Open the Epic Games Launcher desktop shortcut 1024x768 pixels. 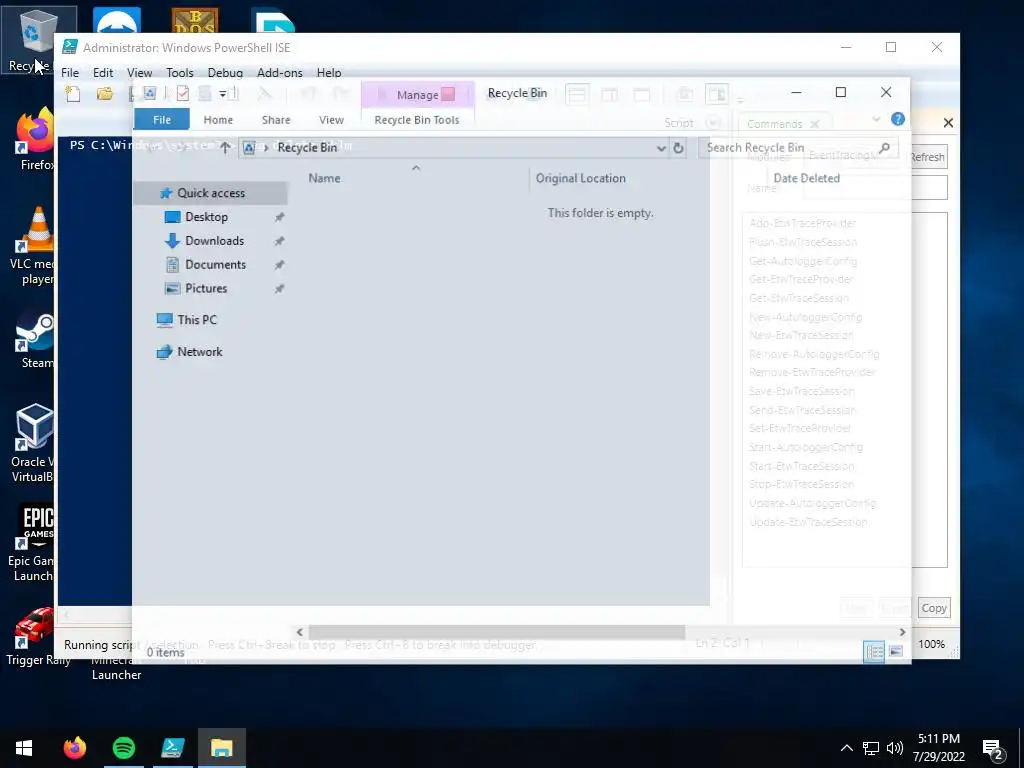30,542
